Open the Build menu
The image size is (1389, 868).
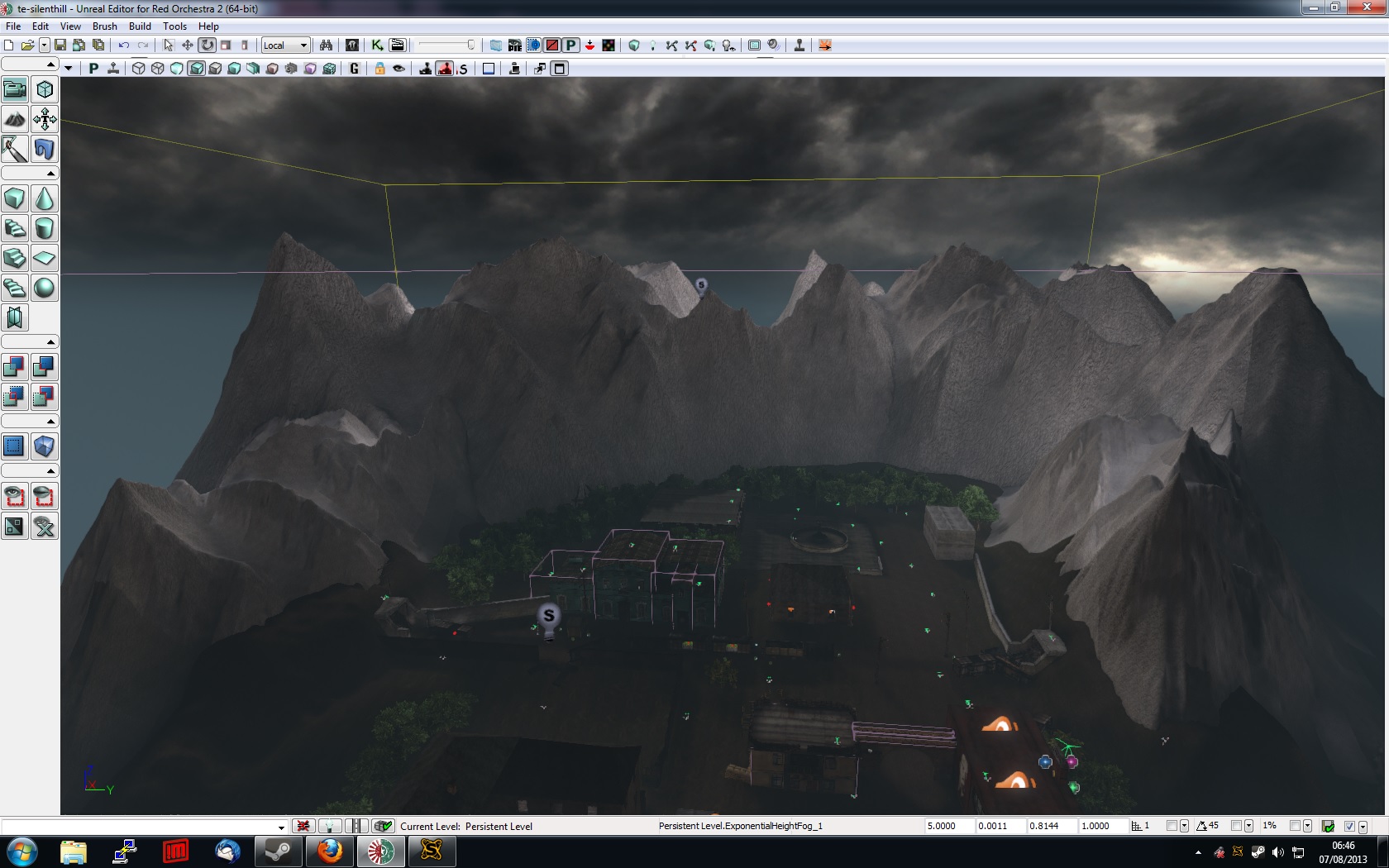(140, 26)
